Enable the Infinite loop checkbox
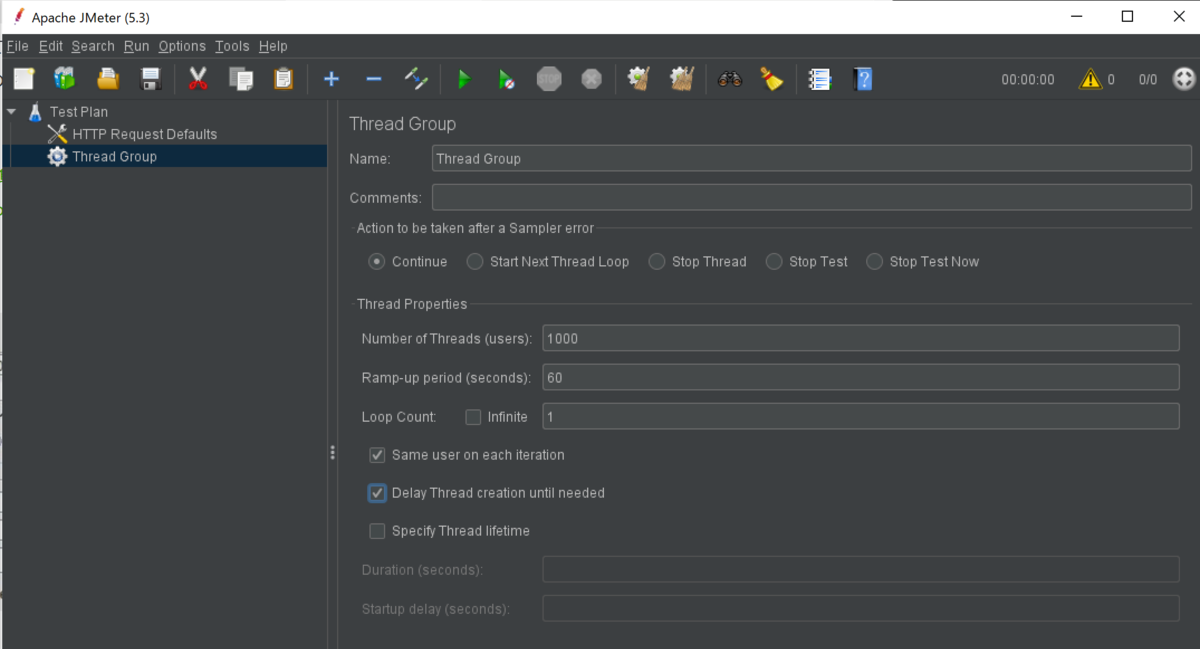Viewport: 1200px width, 649px height. [x=474, y=417]
